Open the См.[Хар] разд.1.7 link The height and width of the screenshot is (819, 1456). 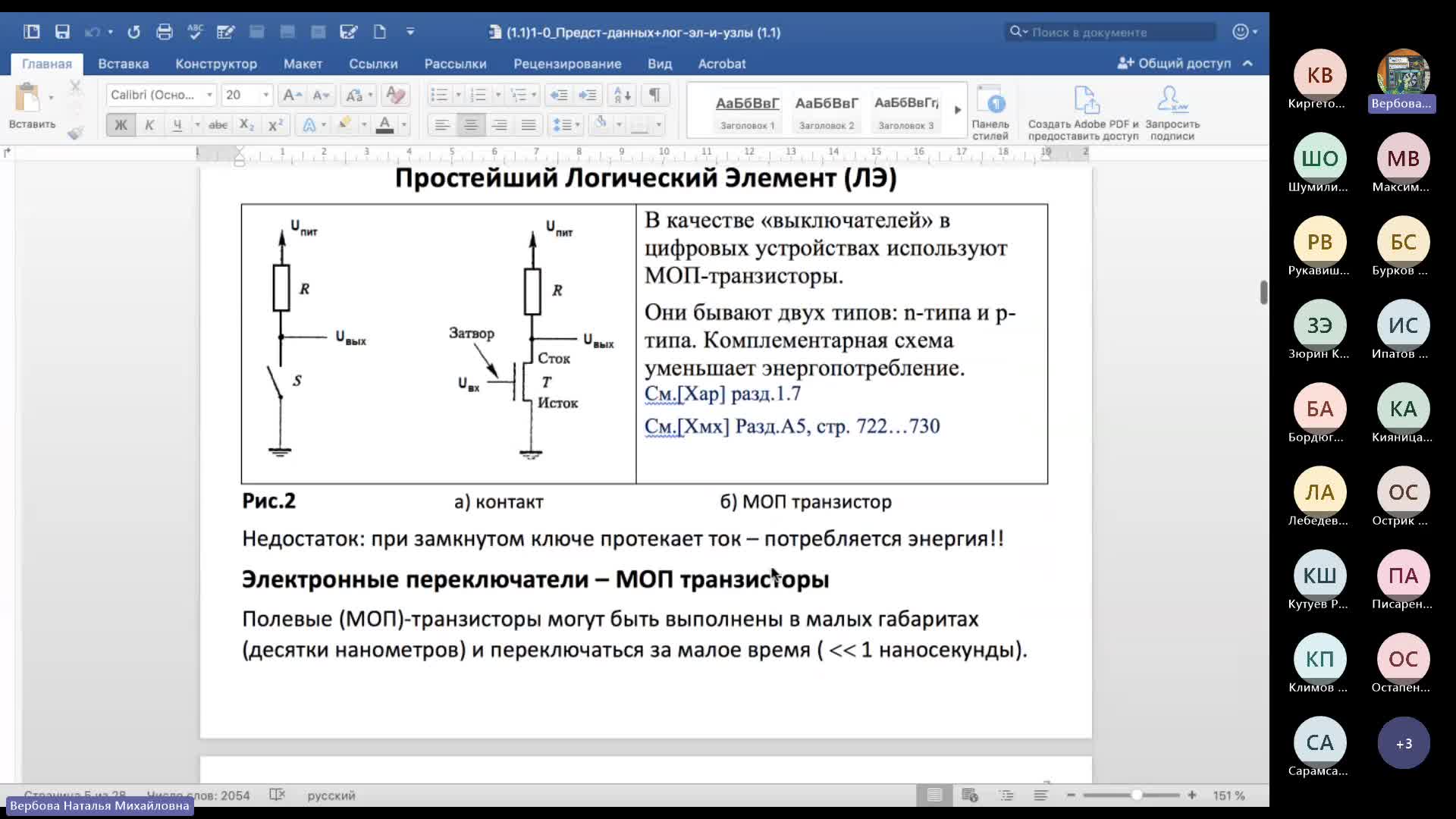(x=722, y=394)
